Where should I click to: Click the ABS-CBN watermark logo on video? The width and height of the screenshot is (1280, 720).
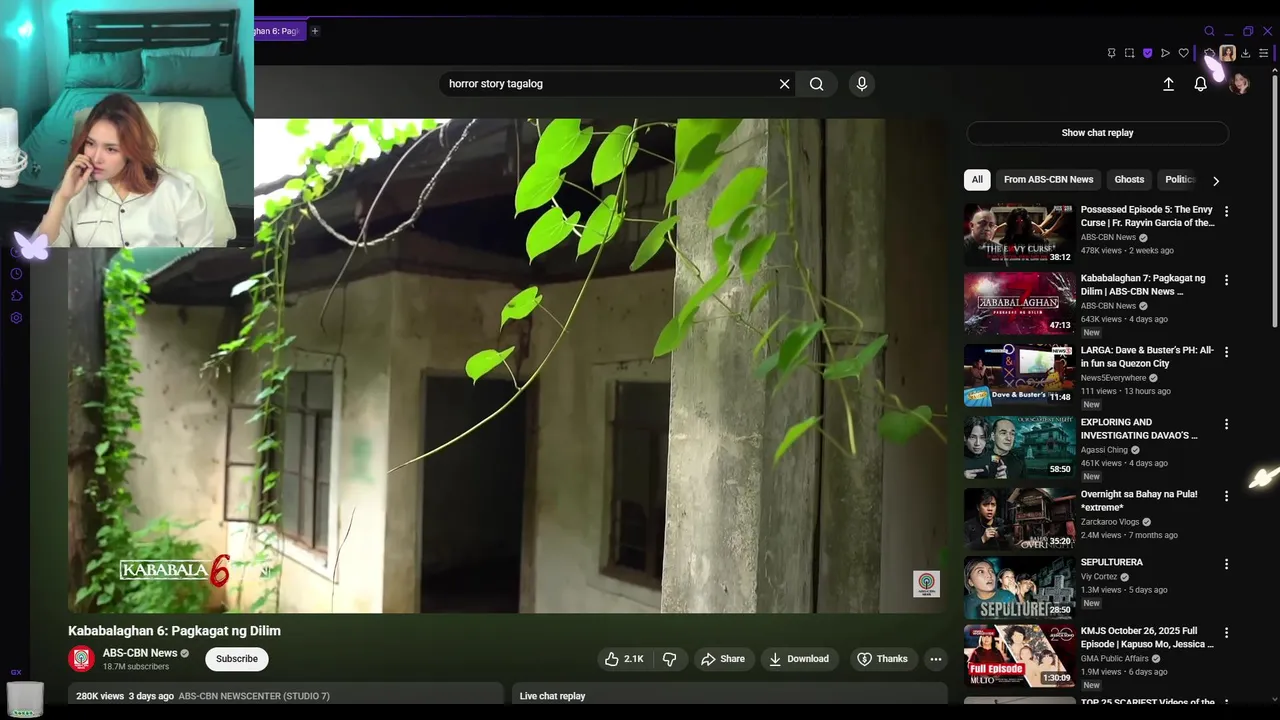tap(926, 584)
